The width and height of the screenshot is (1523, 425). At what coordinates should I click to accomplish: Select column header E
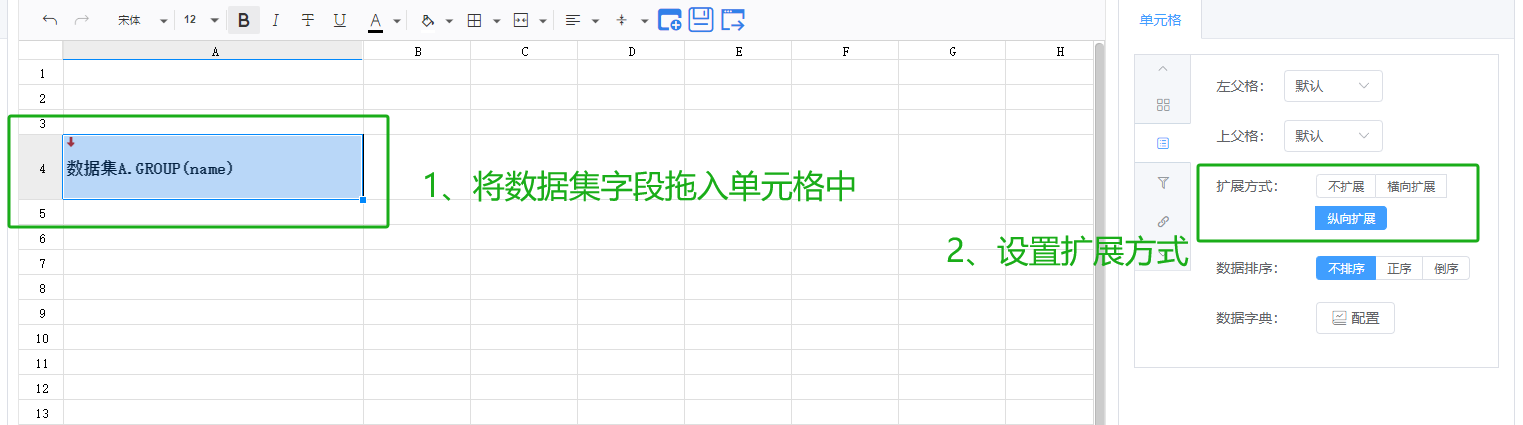coord(738,51)
